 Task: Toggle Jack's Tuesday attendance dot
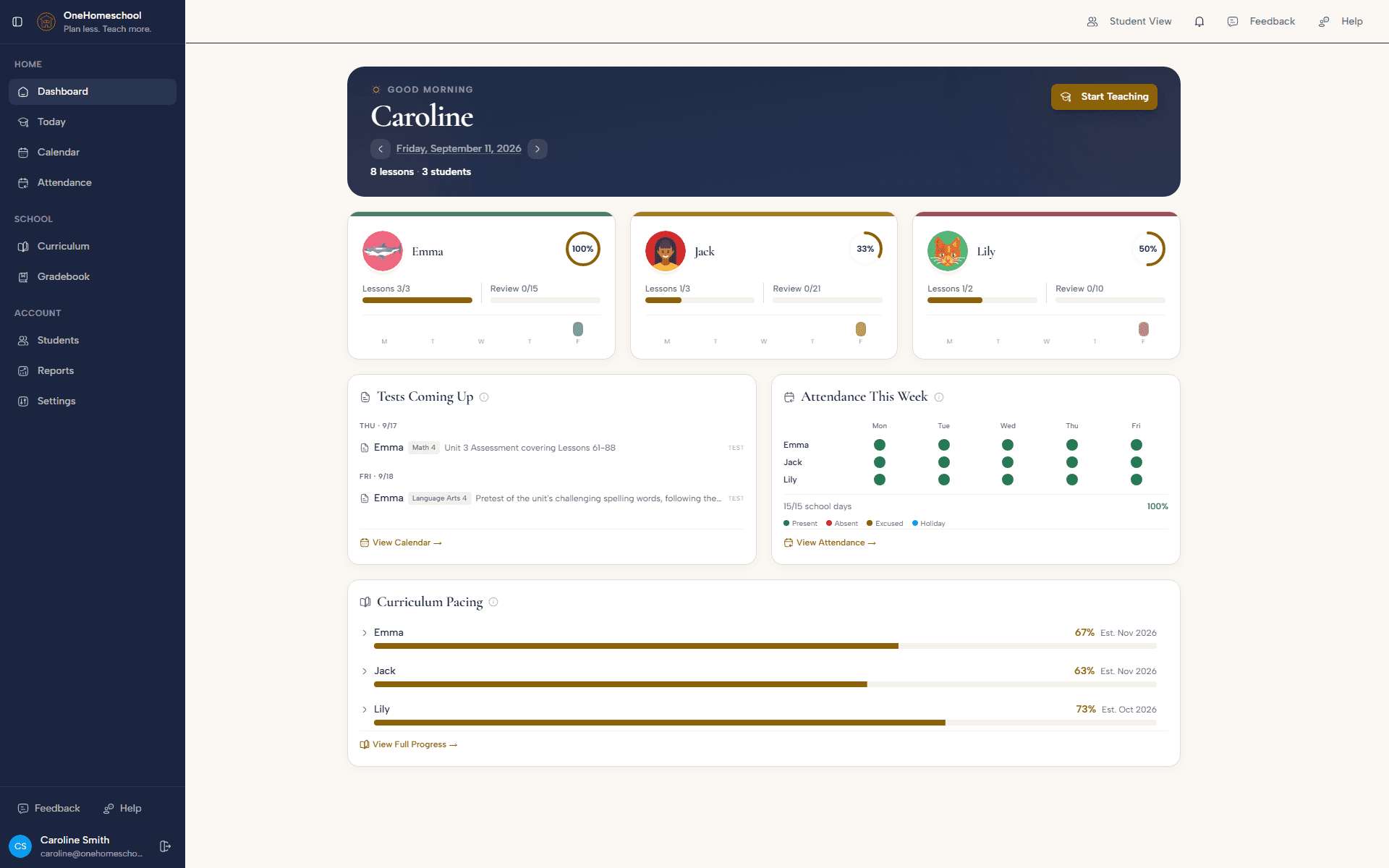[x=944, y=462]
